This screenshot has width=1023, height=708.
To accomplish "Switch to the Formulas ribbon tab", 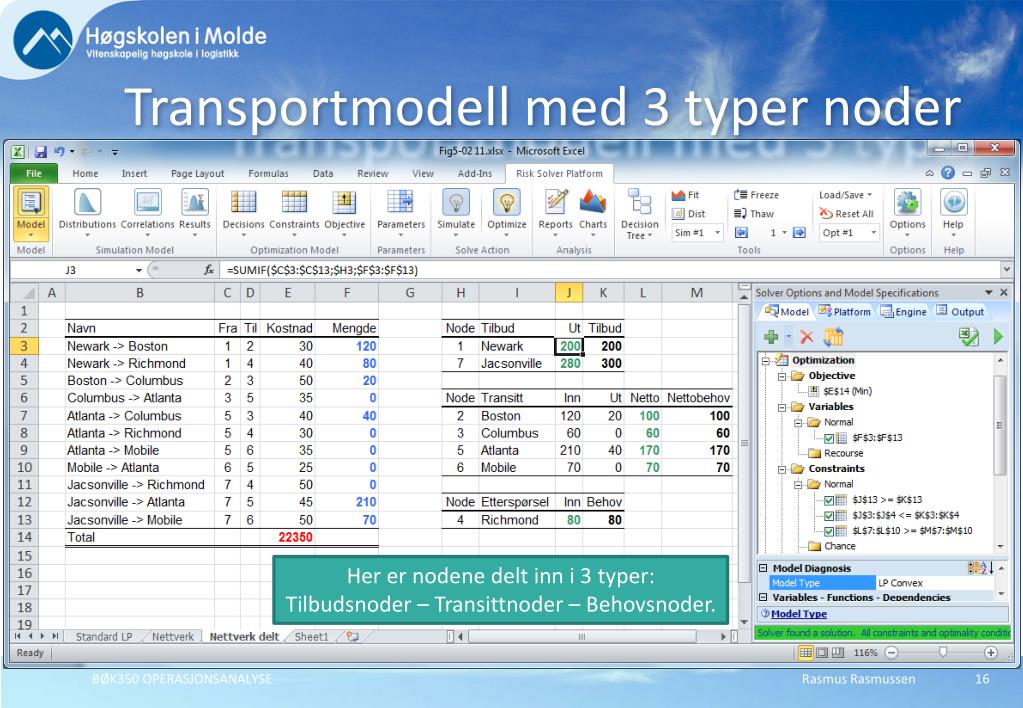I will [x=268, y=174].
